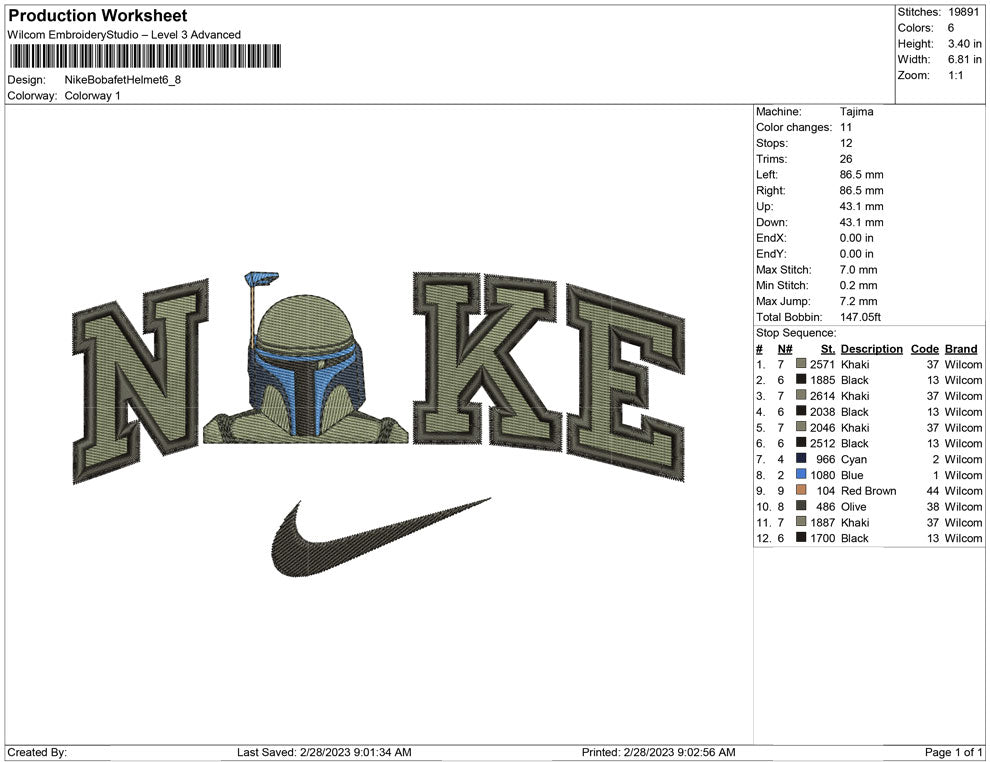Pick the Khaki swatch in stop 5

pyautogui.click(x=801, y=427)
